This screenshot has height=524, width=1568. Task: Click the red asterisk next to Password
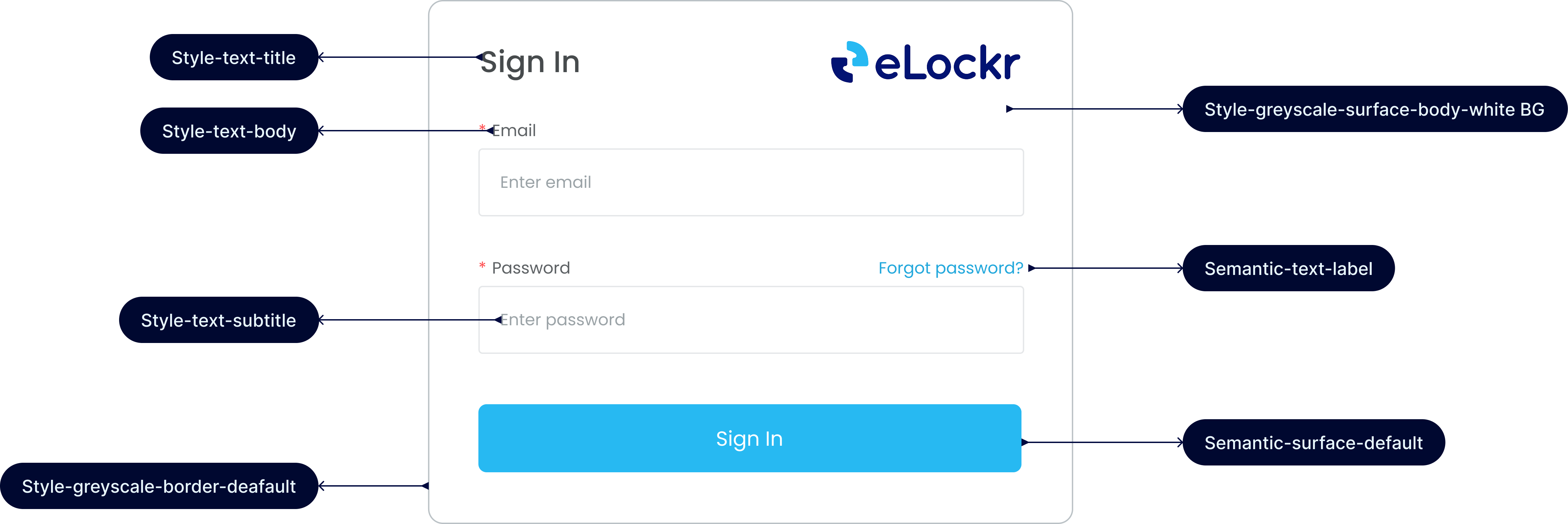tap(481, 266)
